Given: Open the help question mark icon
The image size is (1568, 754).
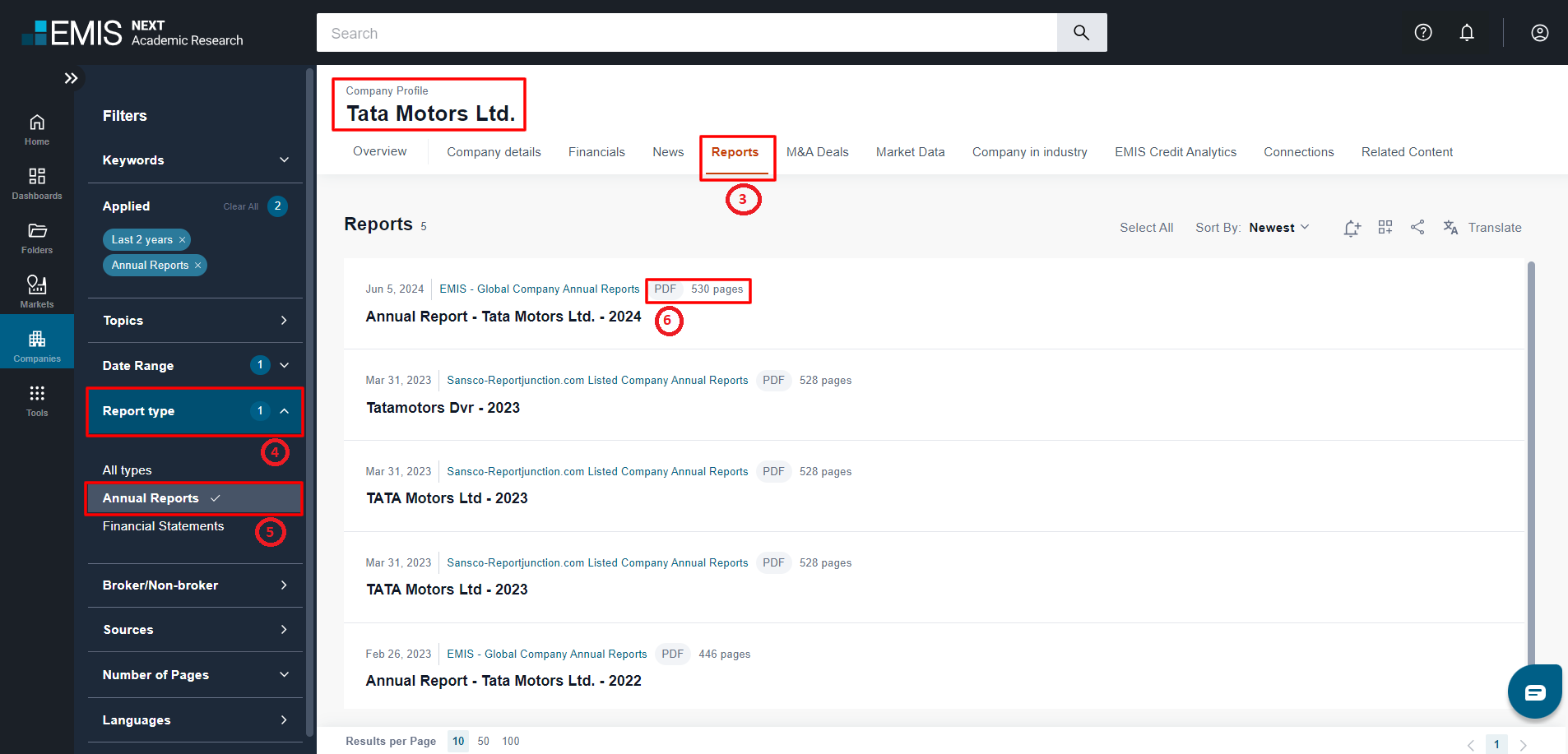Looking at the screenshot, I should tap(1423, 33).
